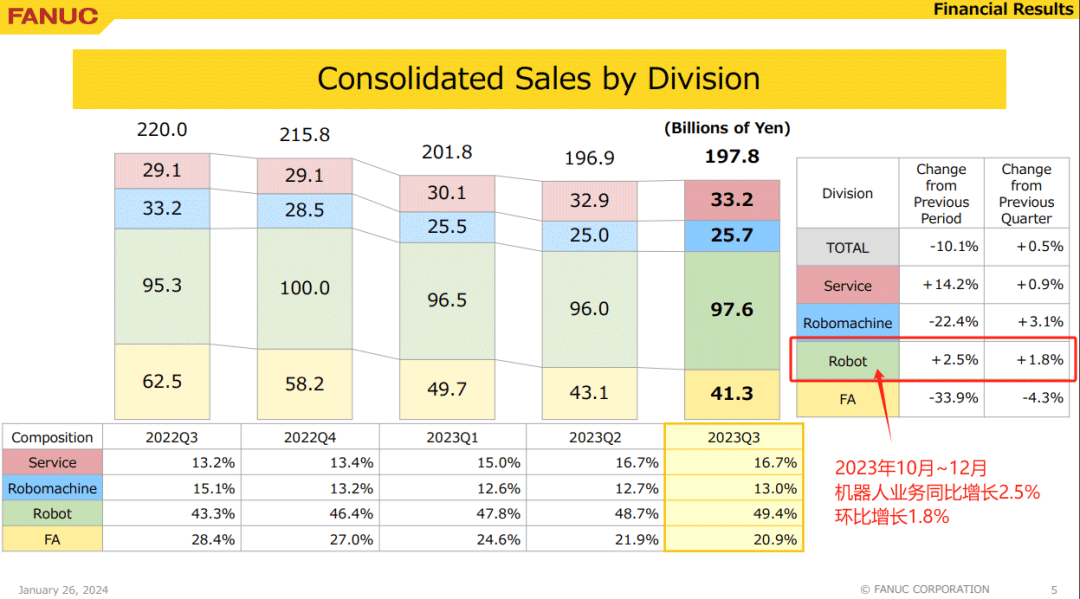Click the 100.0 Robot bar segment

(x=304, y=288)
